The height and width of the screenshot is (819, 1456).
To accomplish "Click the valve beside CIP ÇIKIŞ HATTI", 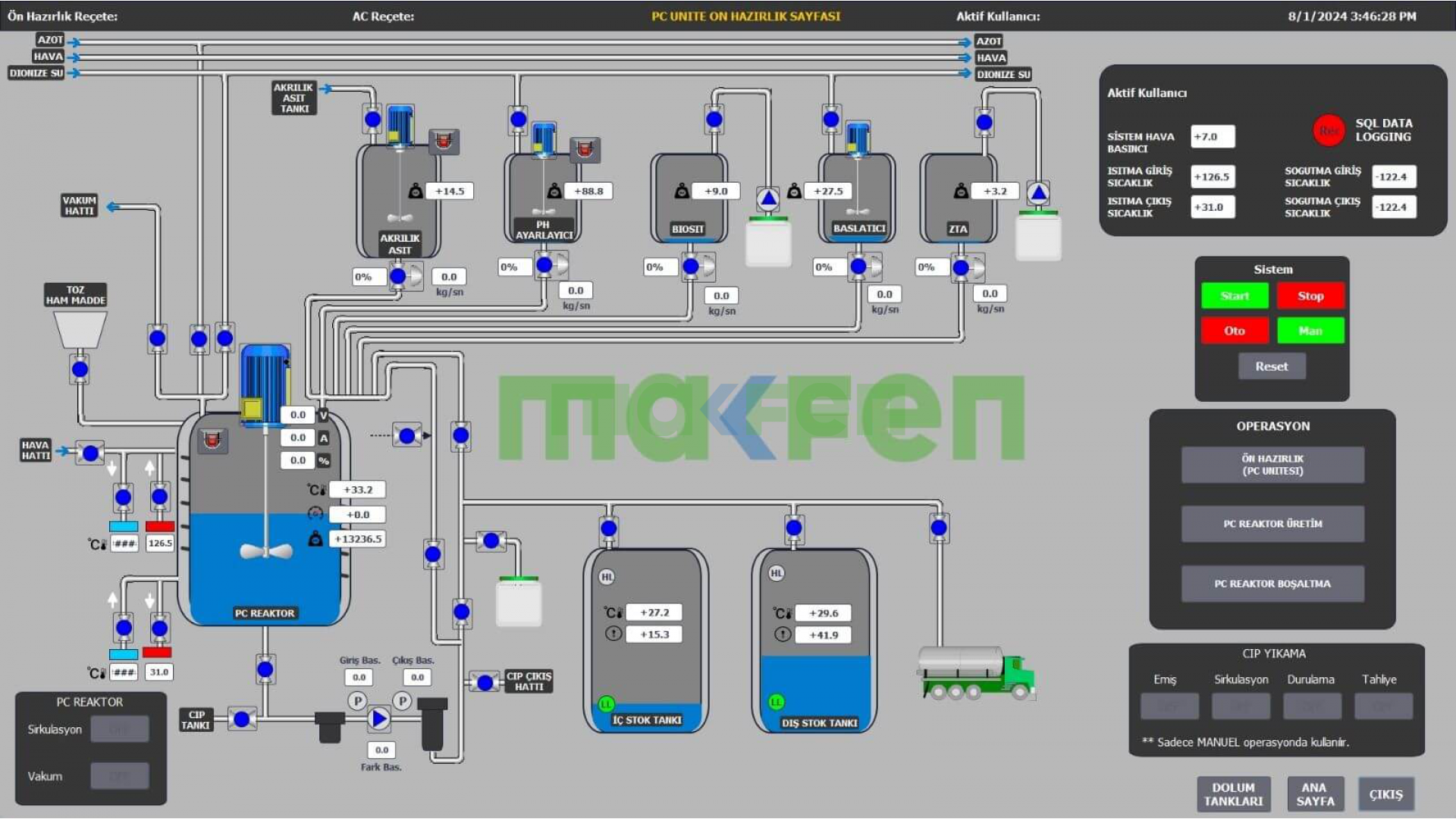I will pyautogui.click(x=485, y=682).
